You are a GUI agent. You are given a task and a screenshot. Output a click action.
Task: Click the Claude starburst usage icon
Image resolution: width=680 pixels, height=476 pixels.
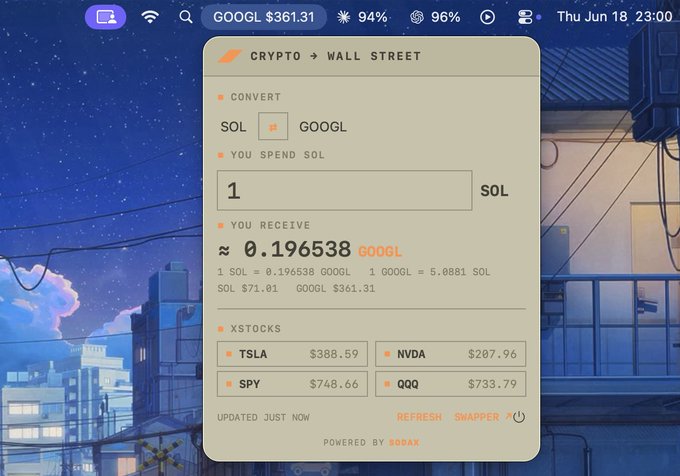[343, 17]
